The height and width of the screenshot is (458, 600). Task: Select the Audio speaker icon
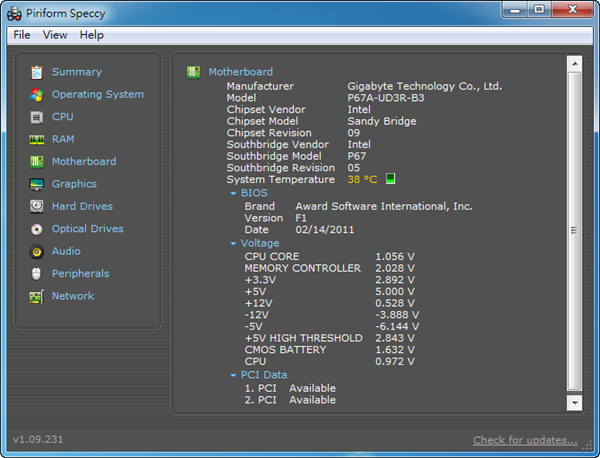(37, 252)
